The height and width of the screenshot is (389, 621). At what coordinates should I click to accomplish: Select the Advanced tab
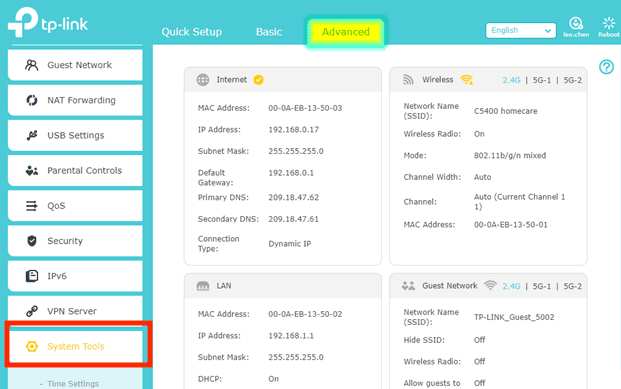tap(345, 32)
